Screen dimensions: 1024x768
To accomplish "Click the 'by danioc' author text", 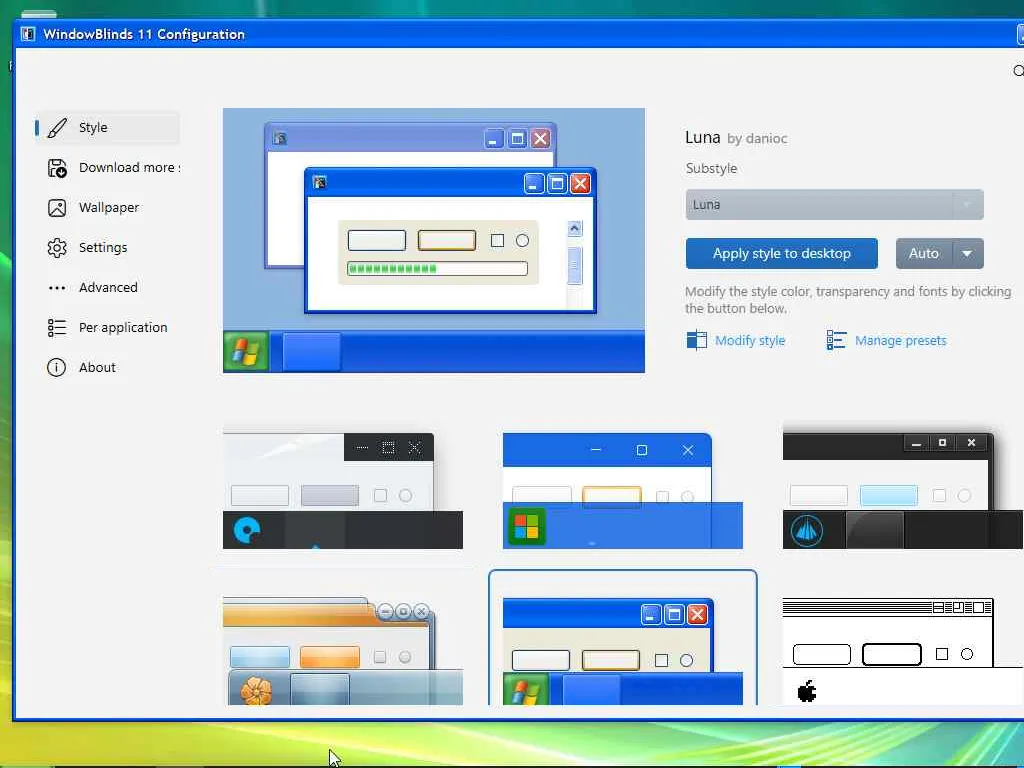I will click(x=757, y=138).
